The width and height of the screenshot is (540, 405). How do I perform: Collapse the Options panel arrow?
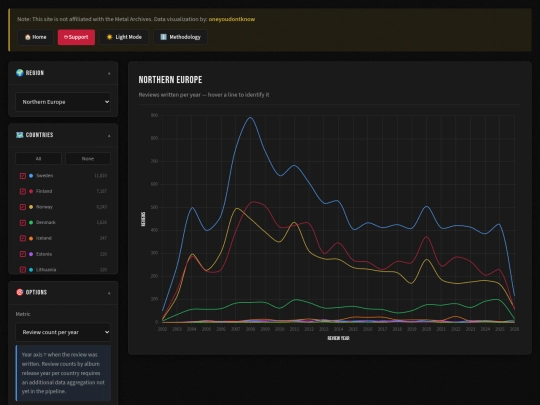click(x=109, y=293)
